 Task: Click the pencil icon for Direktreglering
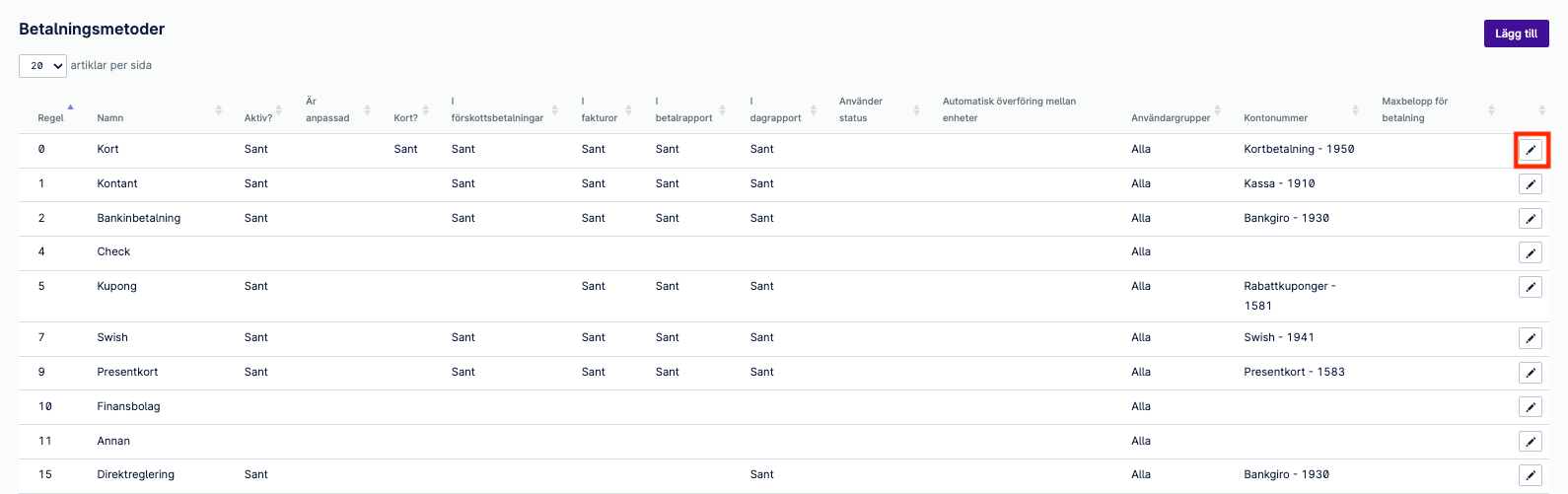[x=1531, y=475]
